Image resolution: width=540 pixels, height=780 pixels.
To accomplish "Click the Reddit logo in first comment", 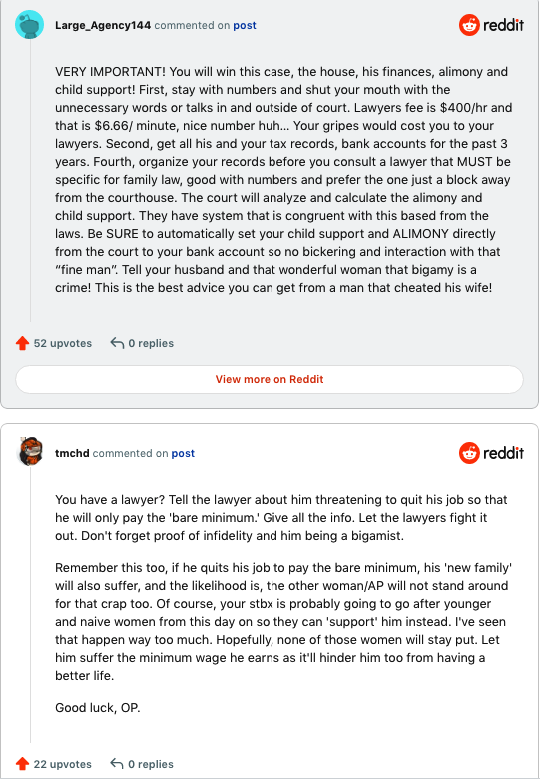I will click(x=491, y=25).
